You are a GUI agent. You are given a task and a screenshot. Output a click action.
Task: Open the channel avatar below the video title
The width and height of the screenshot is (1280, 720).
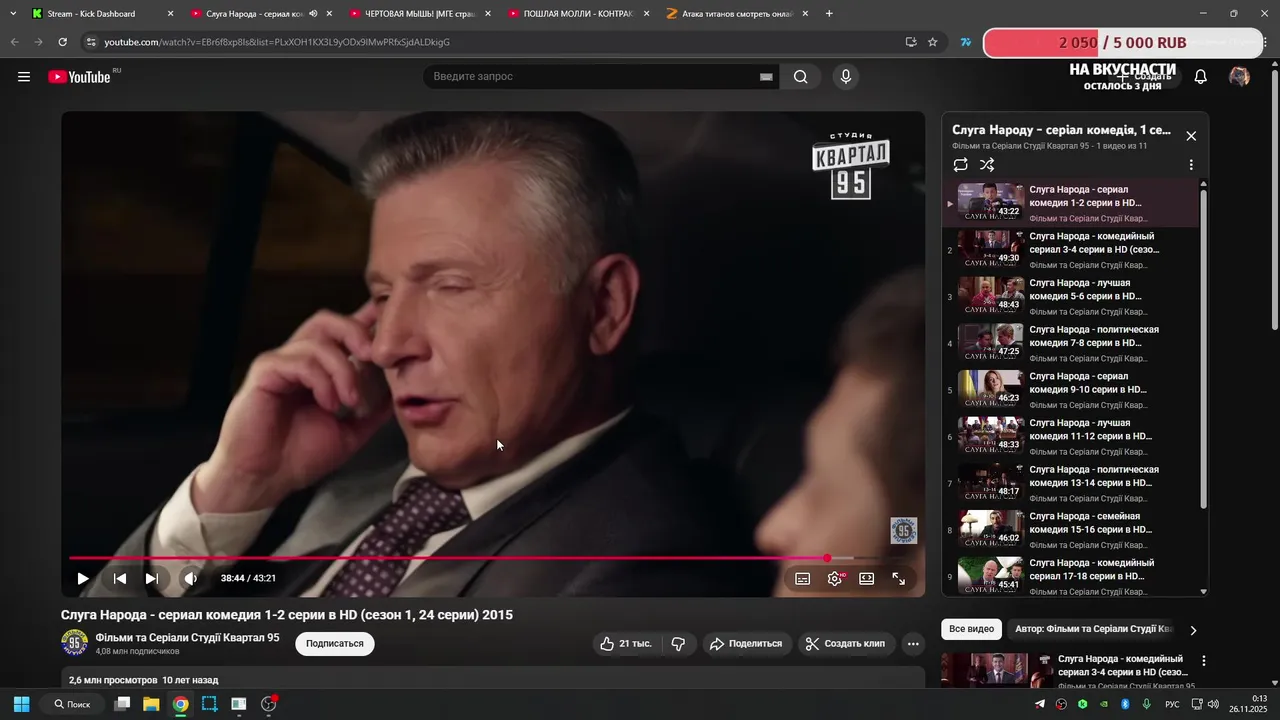click(x=75, y=643)
